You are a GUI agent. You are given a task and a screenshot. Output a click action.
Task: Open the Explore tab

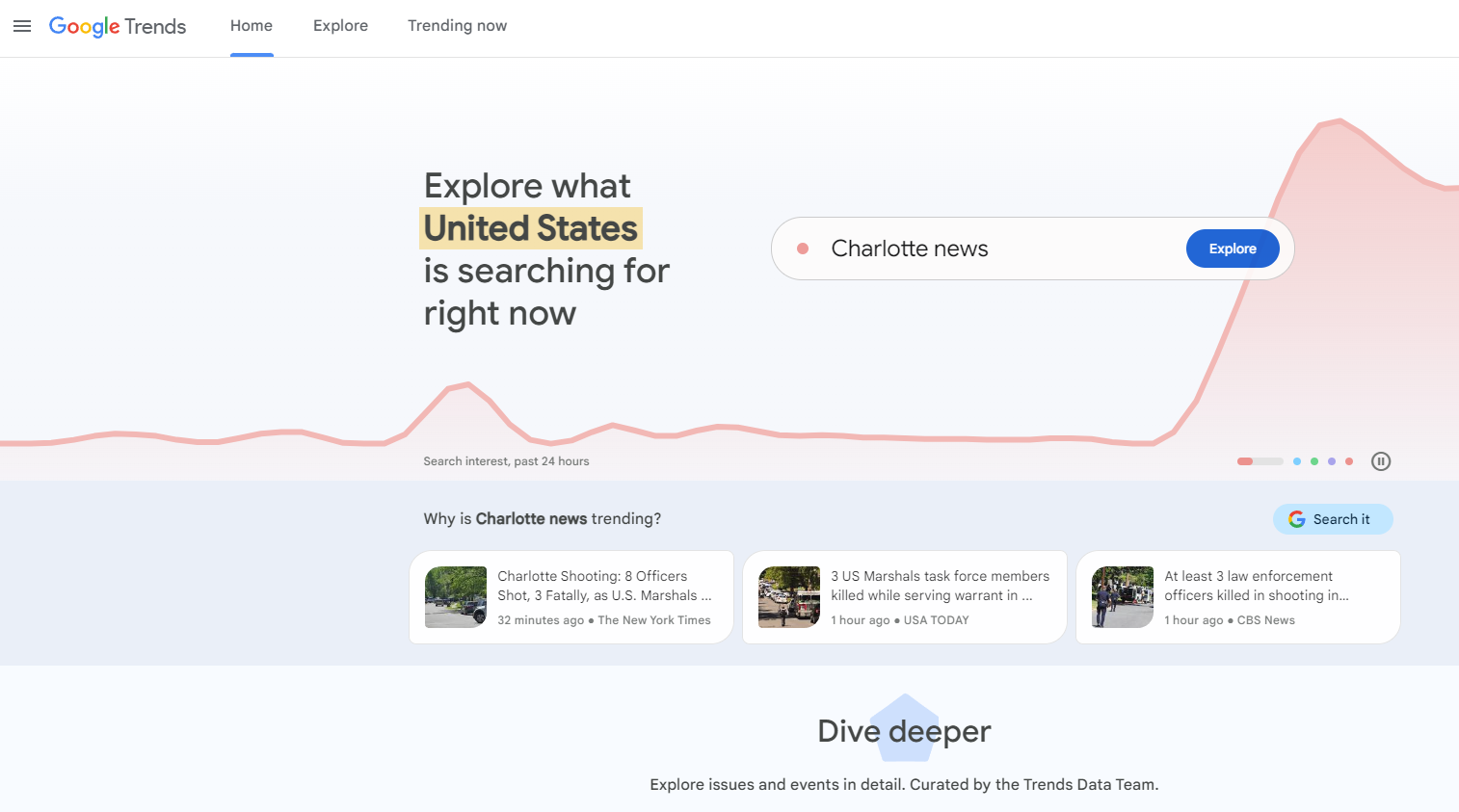340,26
